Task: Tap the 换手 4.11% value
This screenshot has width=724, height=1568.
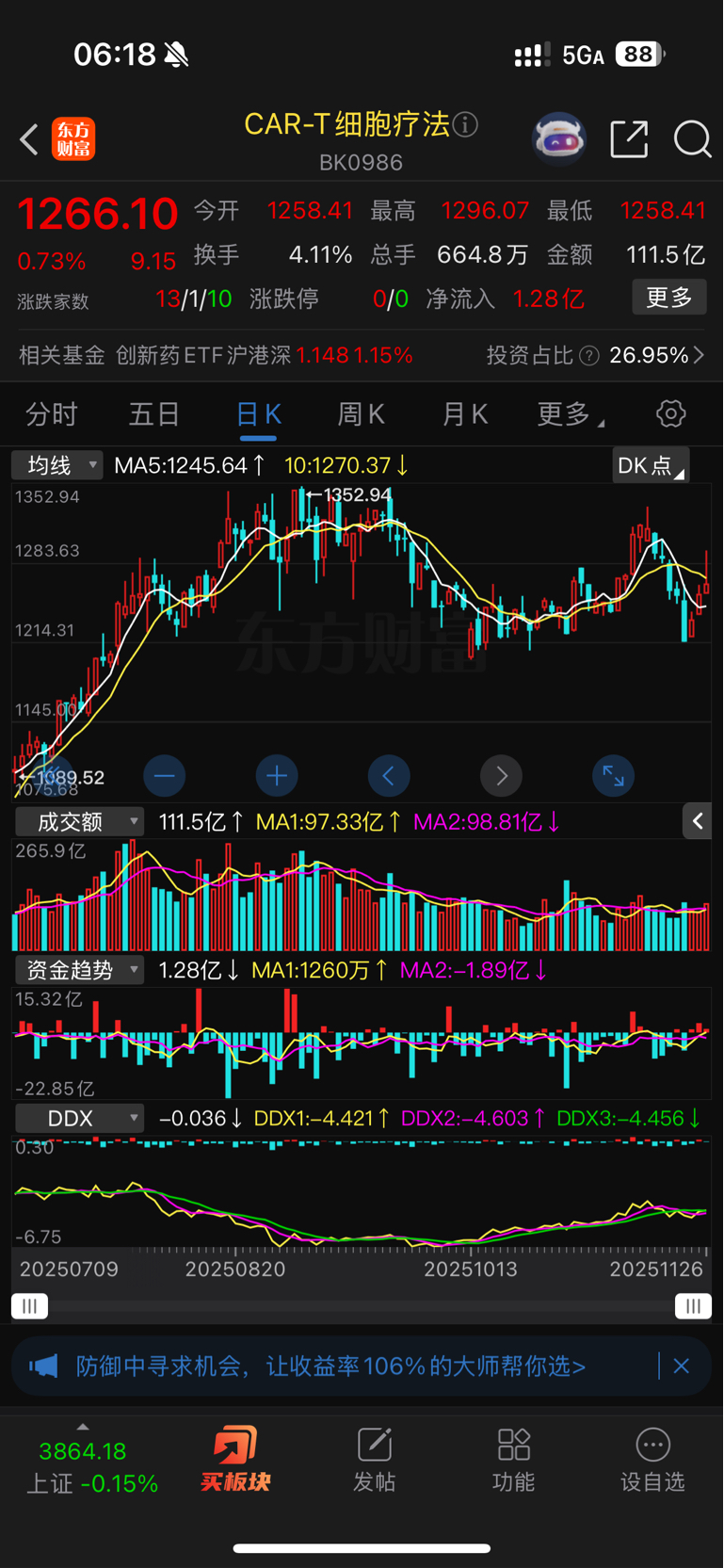Action: 320,255
